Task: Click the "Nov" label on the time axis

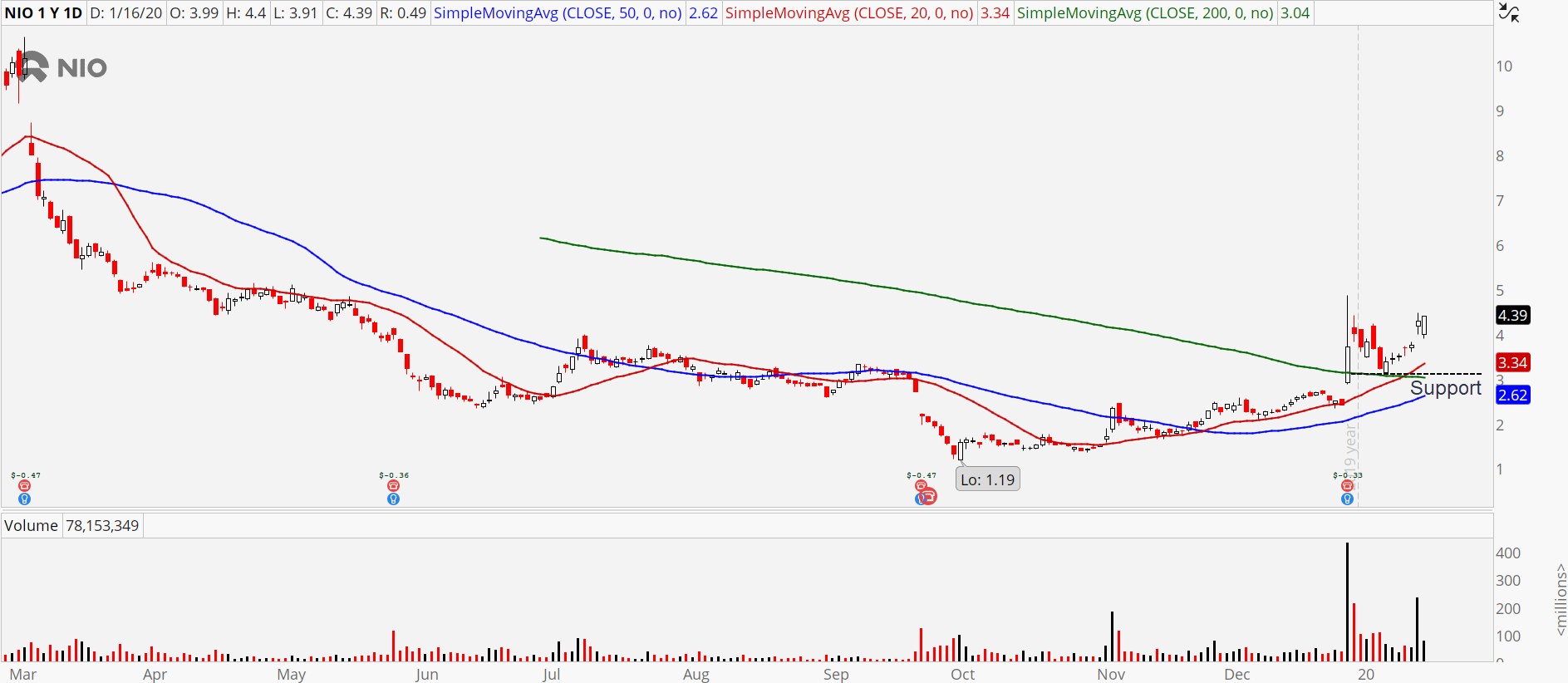Action: (x=1111, y=674)
